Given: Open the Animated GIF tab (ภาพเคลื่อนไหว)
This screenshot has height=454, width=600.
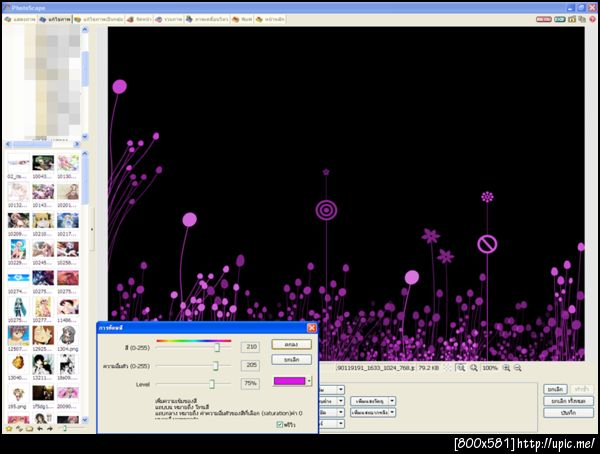Looking at the screenshot, I should (x=207, y=19).
